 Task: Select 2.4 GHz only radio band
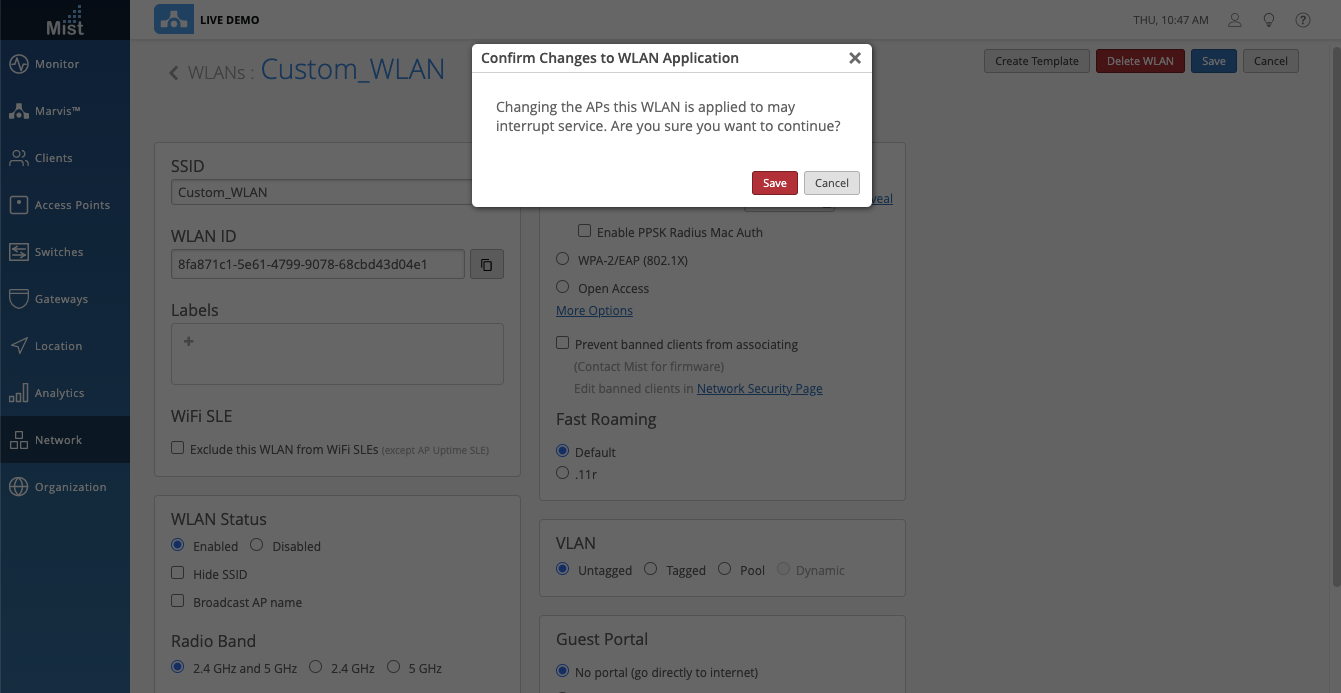316,667
